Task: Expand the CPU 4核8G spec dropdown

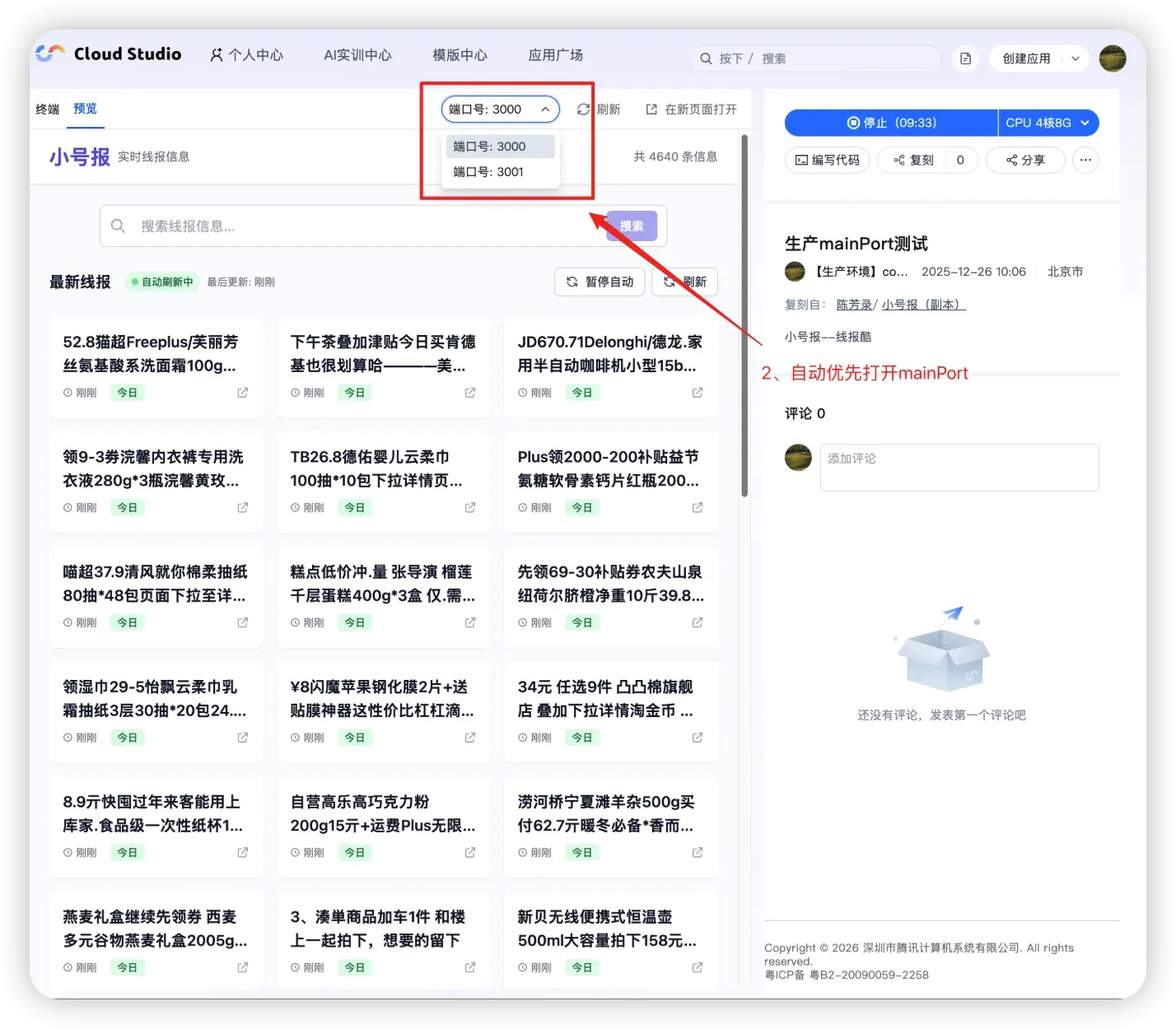Action: pos(1048,123)
